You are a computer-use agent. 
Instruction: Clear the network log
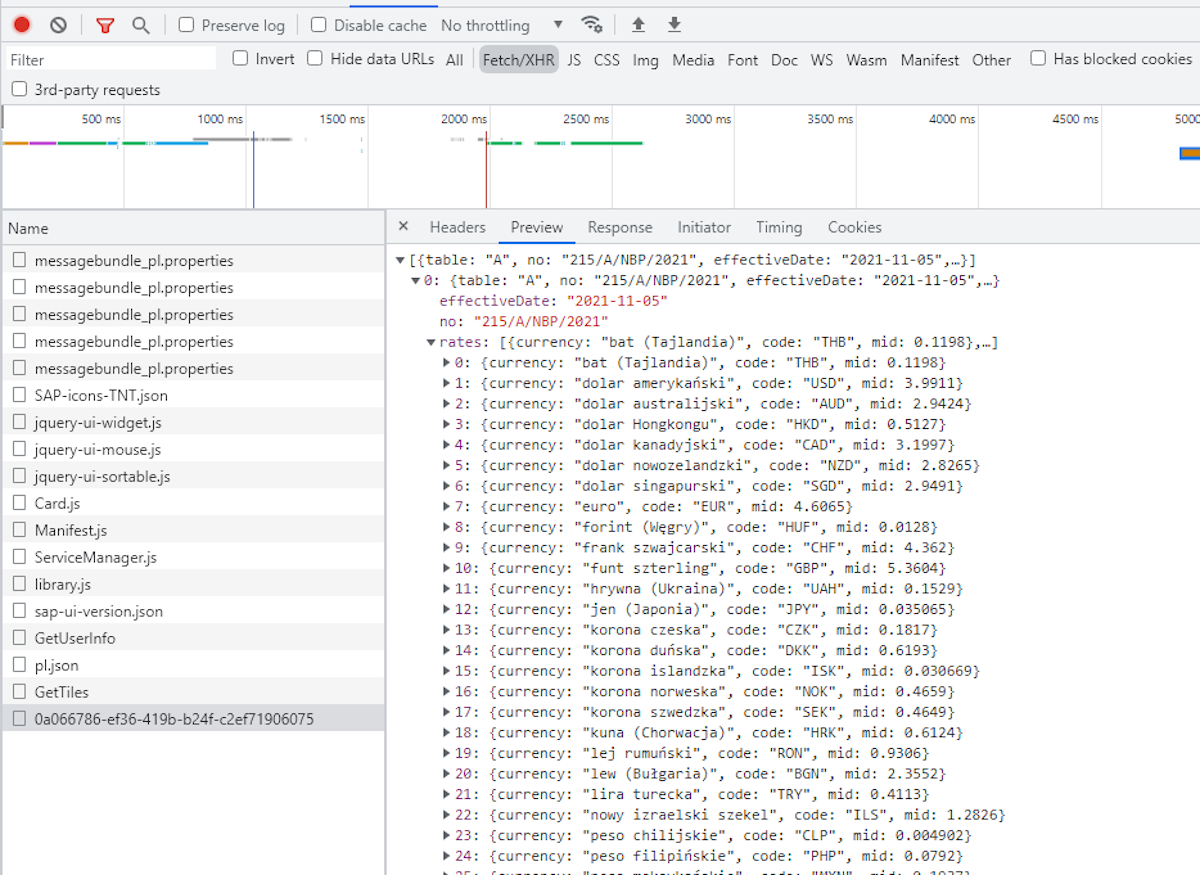coord(58,25)
